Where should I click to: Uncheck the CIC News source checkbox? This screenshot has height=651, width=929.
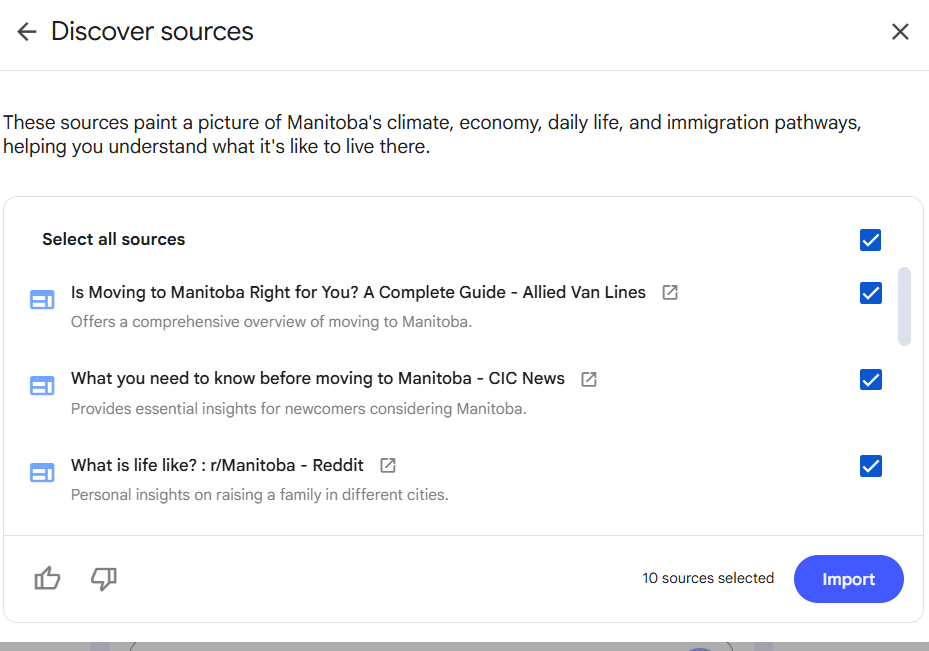point(870,380)
